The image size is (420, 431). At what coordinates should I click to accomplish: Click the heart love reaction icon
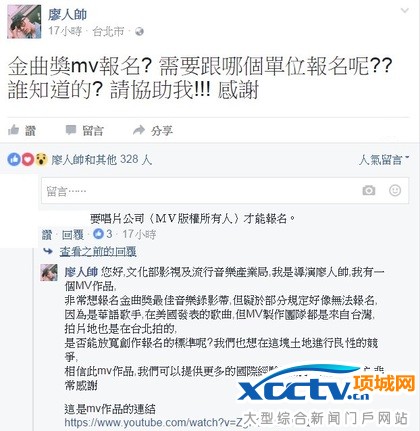coord(28,160)
